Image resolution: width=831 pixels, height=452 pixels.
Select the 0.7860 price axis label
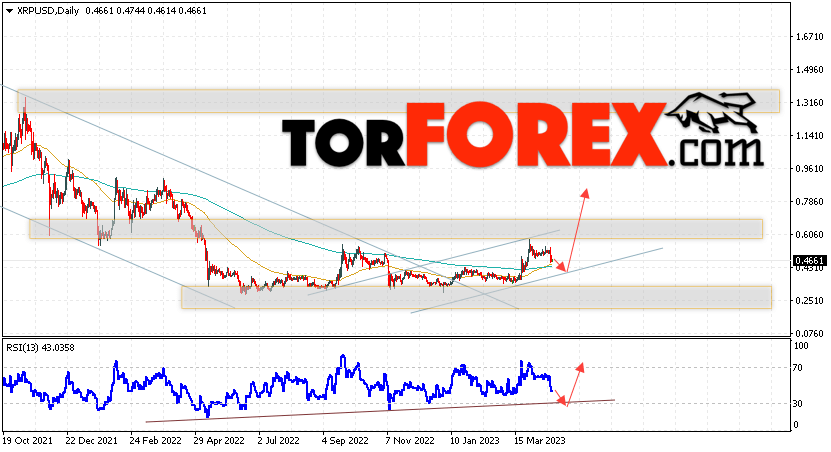809,201
